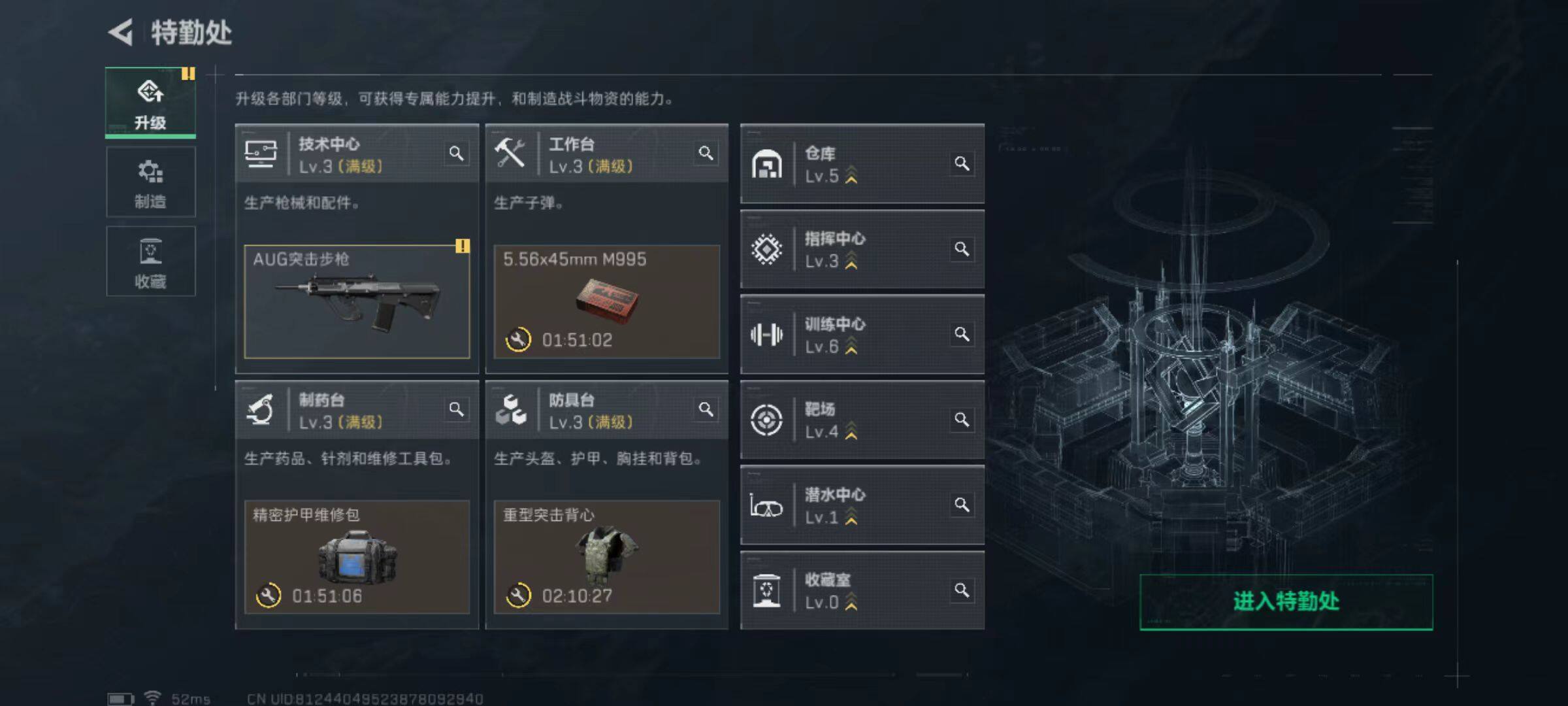Click upgrade arrows beside 靶场 Lv.4
1568x706 pixels.
(x=851, y=431)
